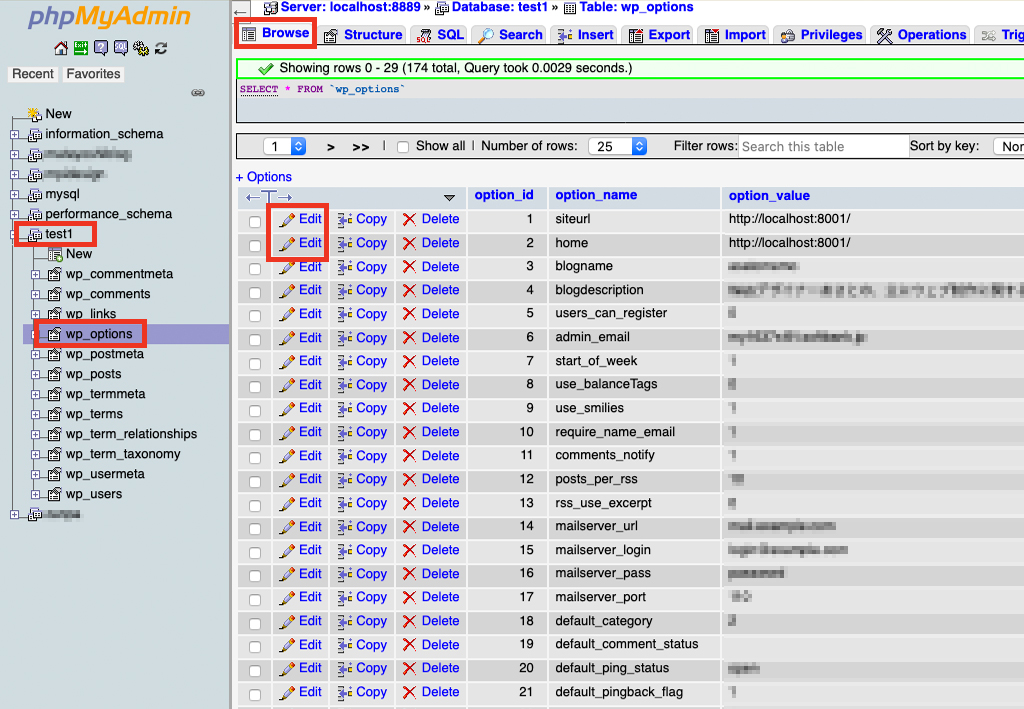Screen dimensions: 1024x709
Task: Enable the Show all checkbox
Action: tap(403, 147)
